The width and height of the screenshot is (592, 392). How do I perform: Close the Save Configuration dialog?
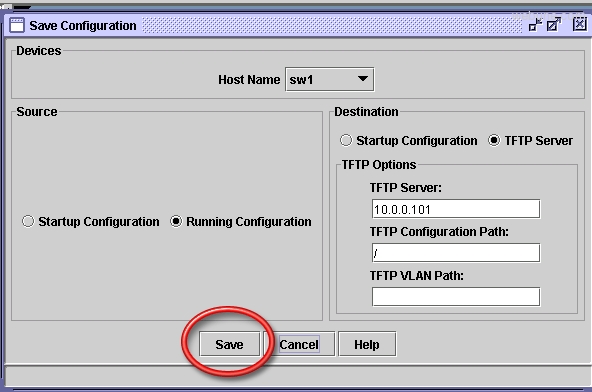580,25
